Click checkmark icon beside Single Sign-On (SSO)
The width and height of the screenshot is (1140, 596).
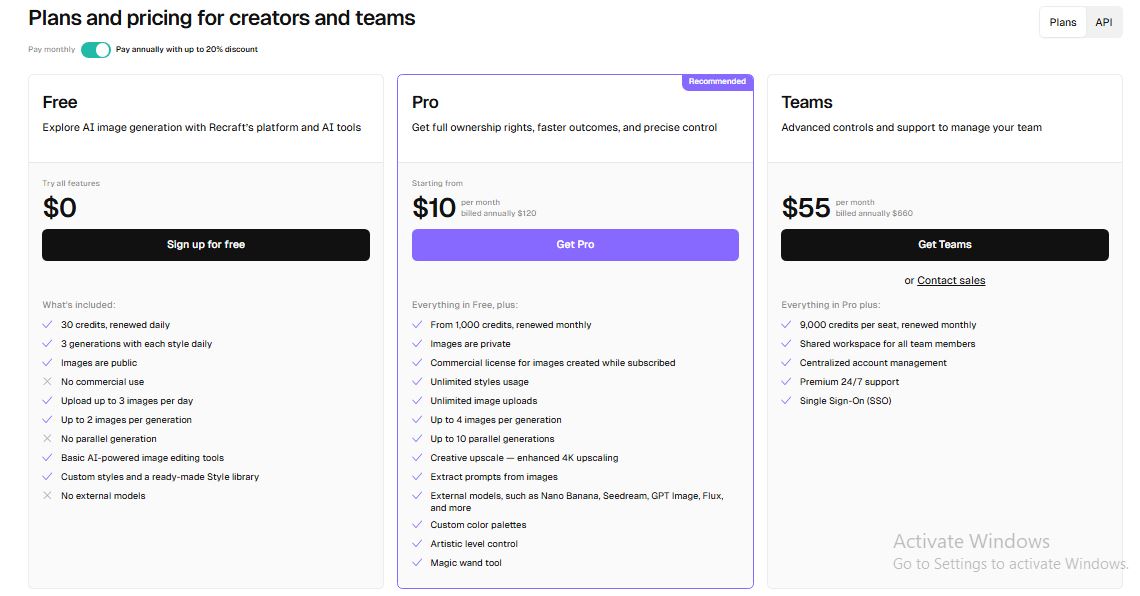pos(786,401)
